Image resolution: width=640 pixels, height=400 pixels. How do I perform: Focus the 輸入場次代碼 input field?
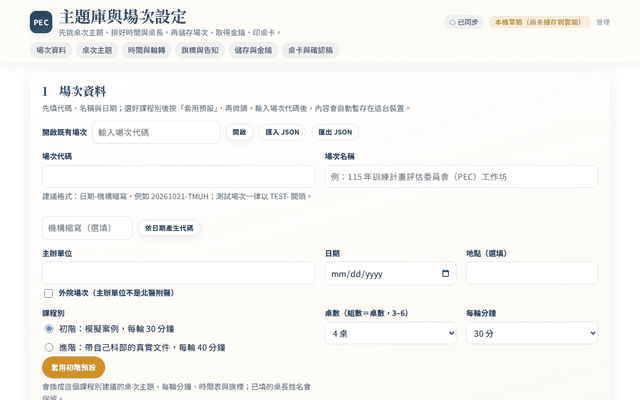156,132
